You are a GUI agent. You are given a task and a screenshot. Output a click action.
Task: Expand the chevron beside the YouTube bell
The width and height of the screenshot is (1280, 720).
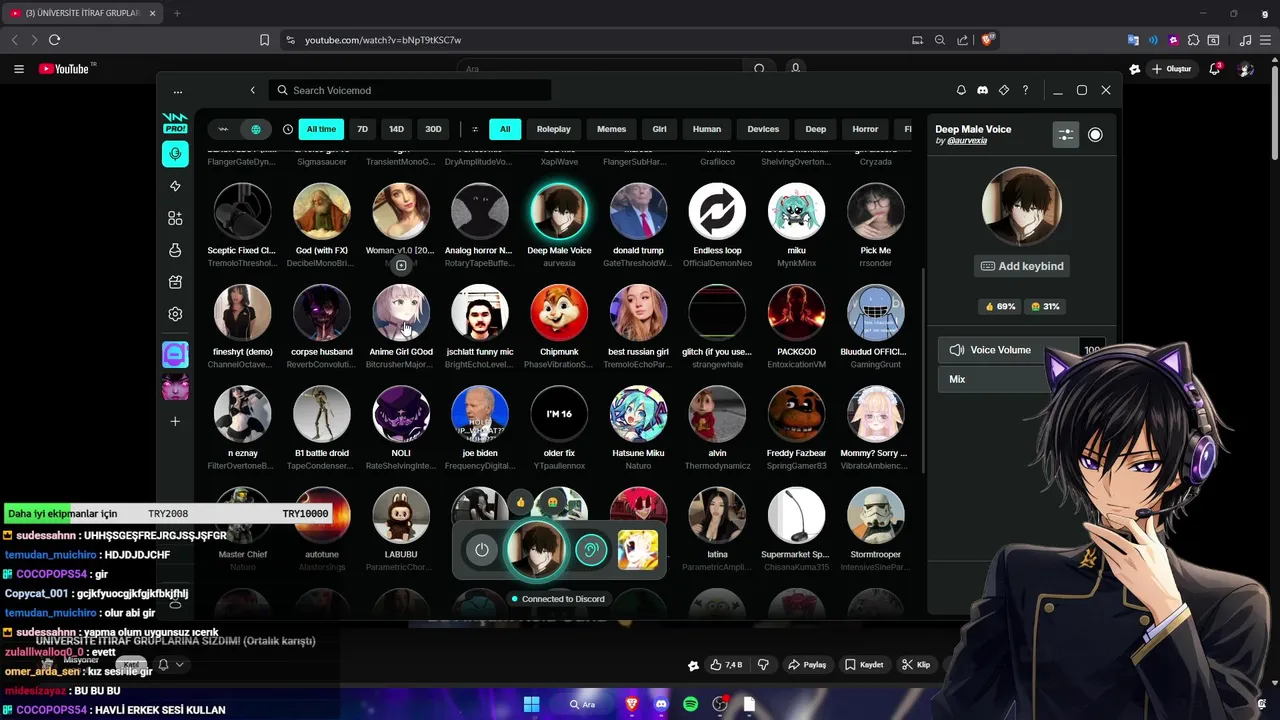180,664
